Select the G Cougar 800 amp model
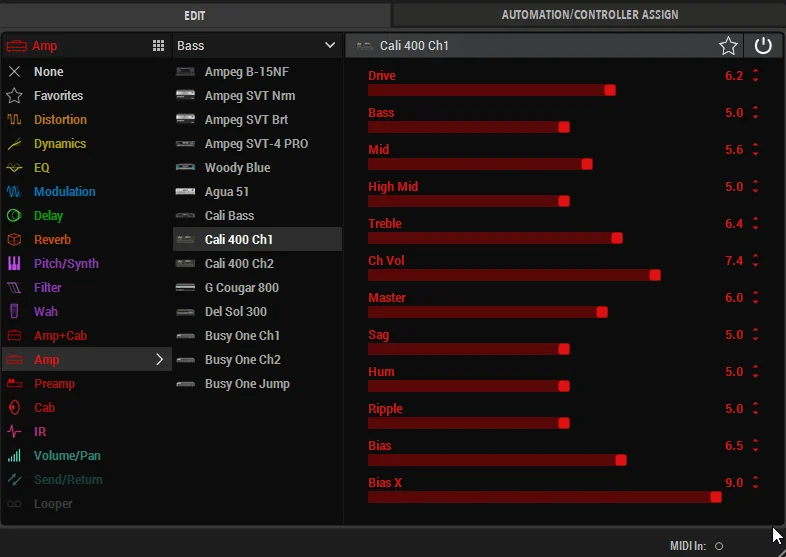Viewport: 786px width, 557px height. click(257, 288)
